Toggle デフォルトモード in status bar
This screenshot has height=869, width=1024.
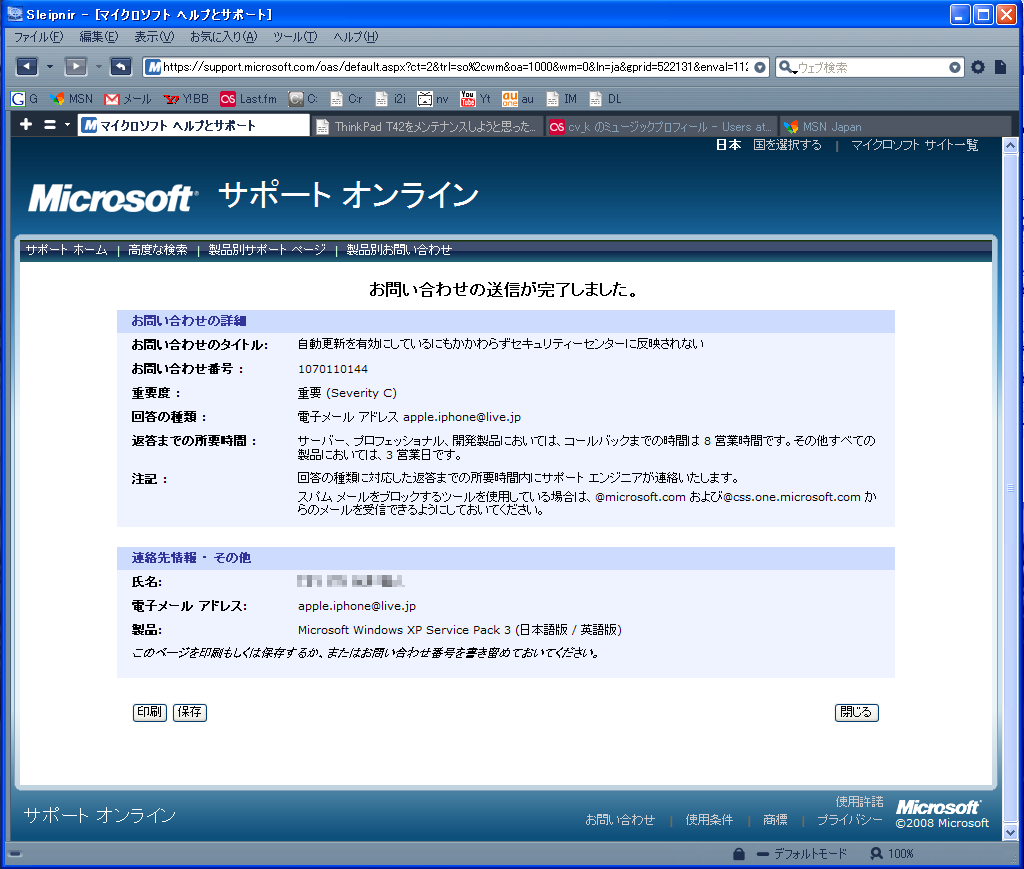click(x=802, y=853)
